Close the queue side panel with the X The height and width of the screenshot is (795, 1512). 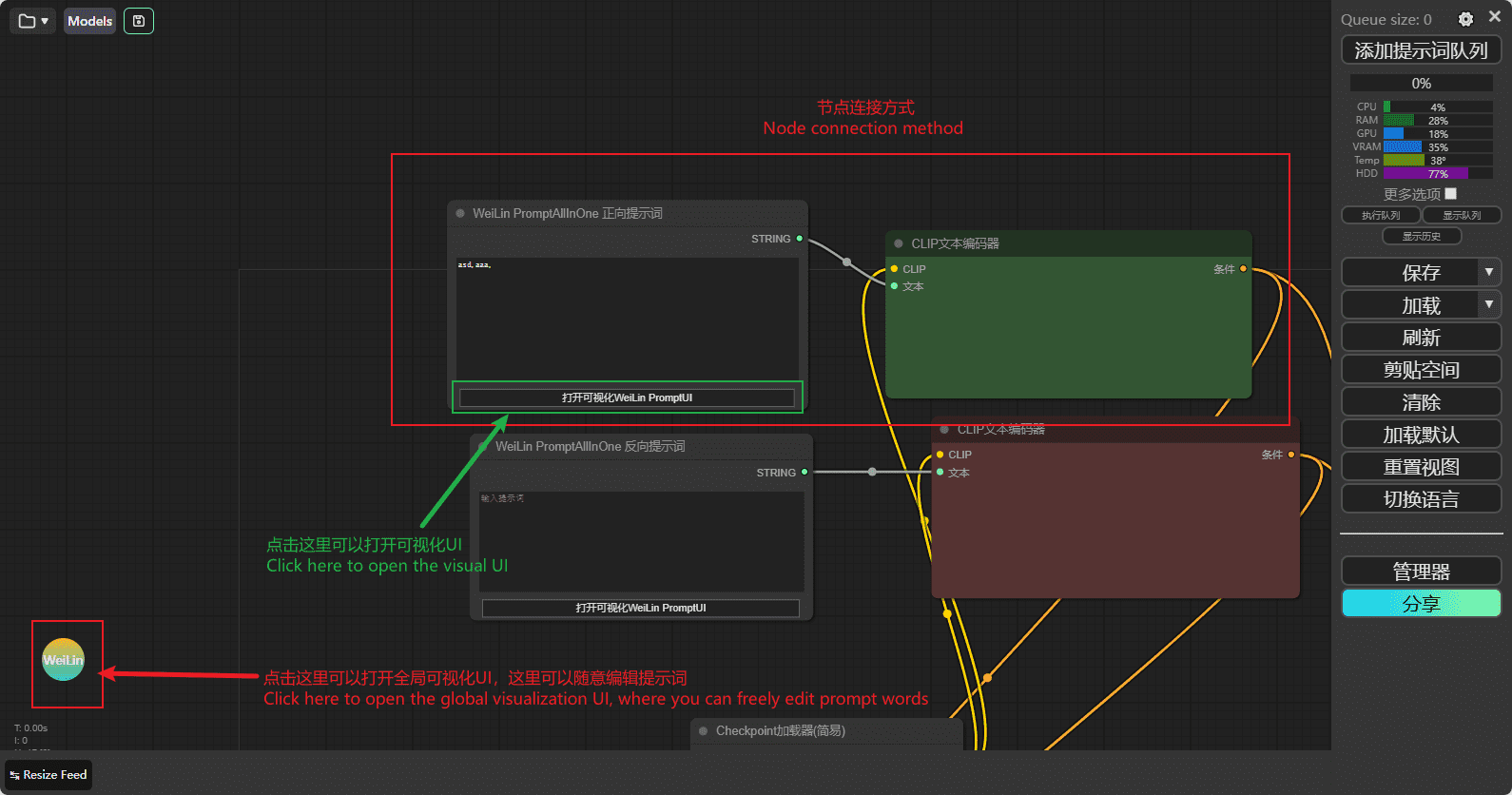point(1495,17)
